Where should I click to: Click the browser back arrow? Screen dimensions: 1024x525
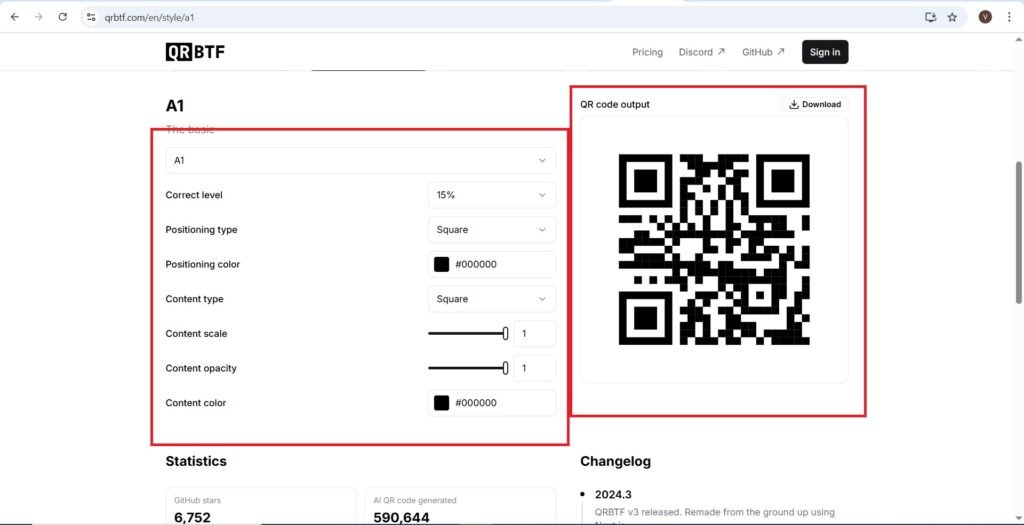point(15,17)
